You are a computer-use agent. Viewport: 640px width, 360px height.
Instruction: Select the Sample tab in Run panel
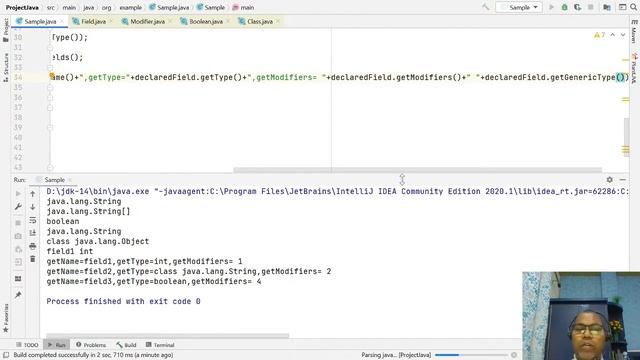click(x=54, y=180)
